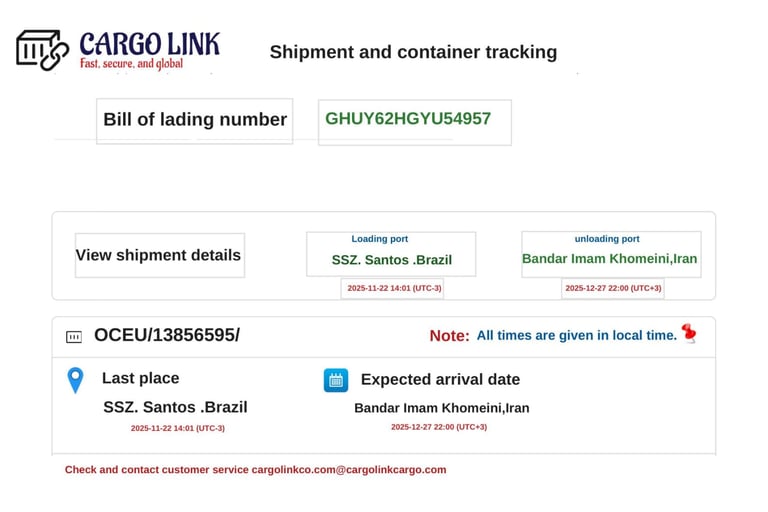
Task: Click the Bill of lading number label box
Action: 195,120
